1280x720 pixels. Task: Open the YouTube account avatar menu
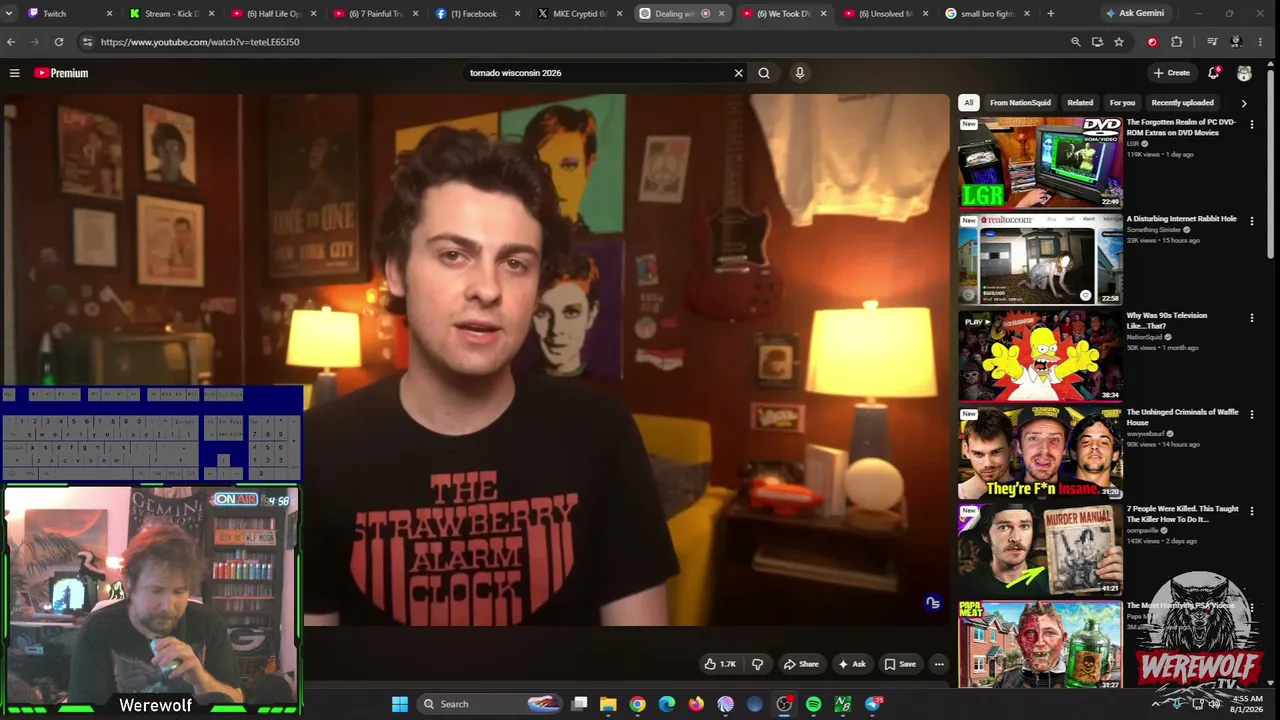coord(1244,73)
